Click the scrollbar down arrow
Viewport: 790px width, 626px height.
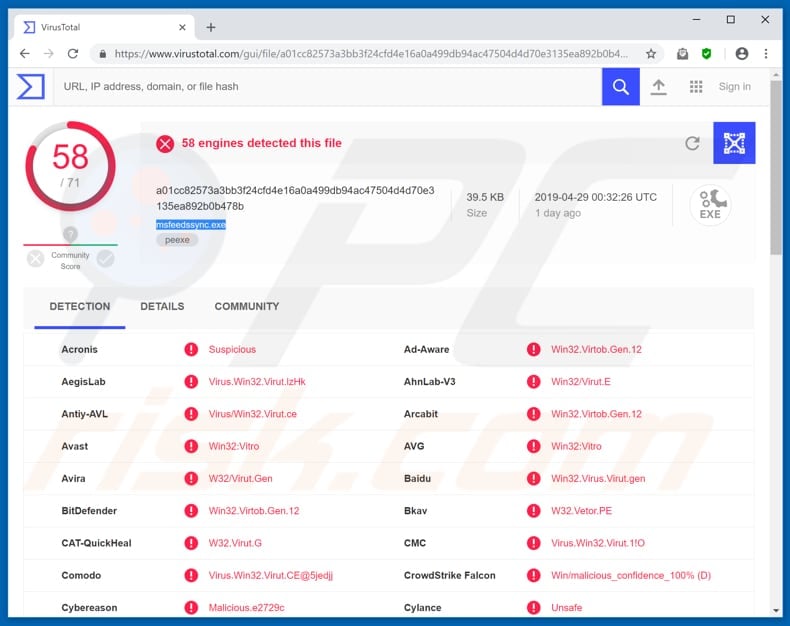coord(776,610)
